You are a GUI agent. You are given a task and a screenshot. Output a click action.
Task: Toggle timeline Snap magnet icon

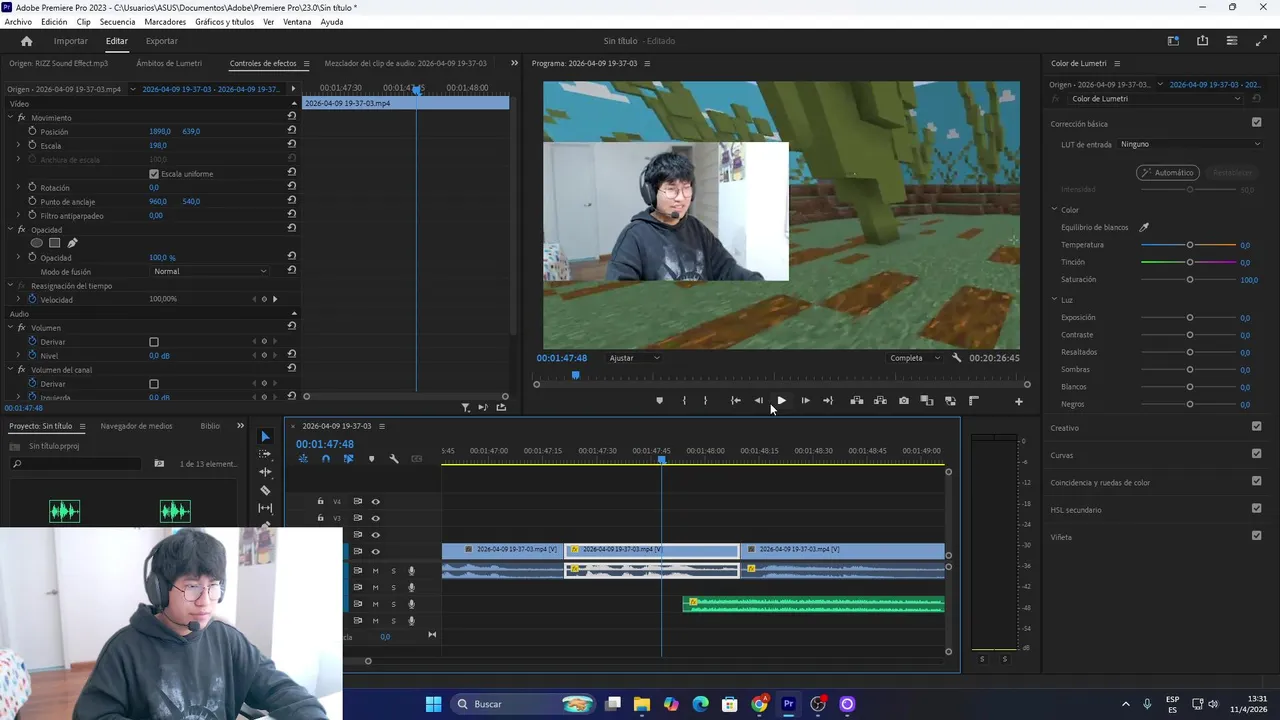point(326,459)
